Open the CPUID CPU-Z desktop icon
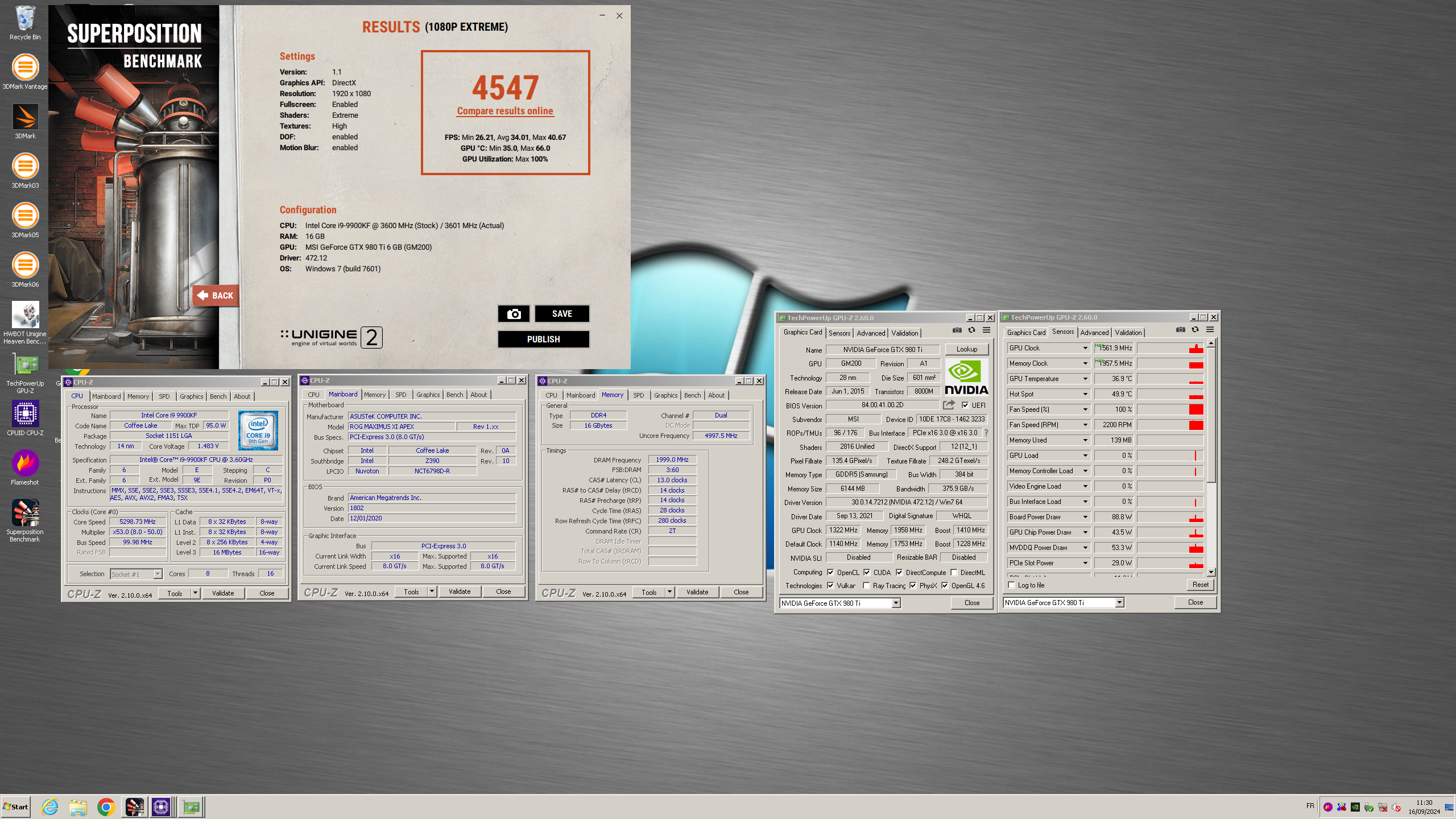Viewport: 1456px width, 819px height. click(x=25, y=418)
